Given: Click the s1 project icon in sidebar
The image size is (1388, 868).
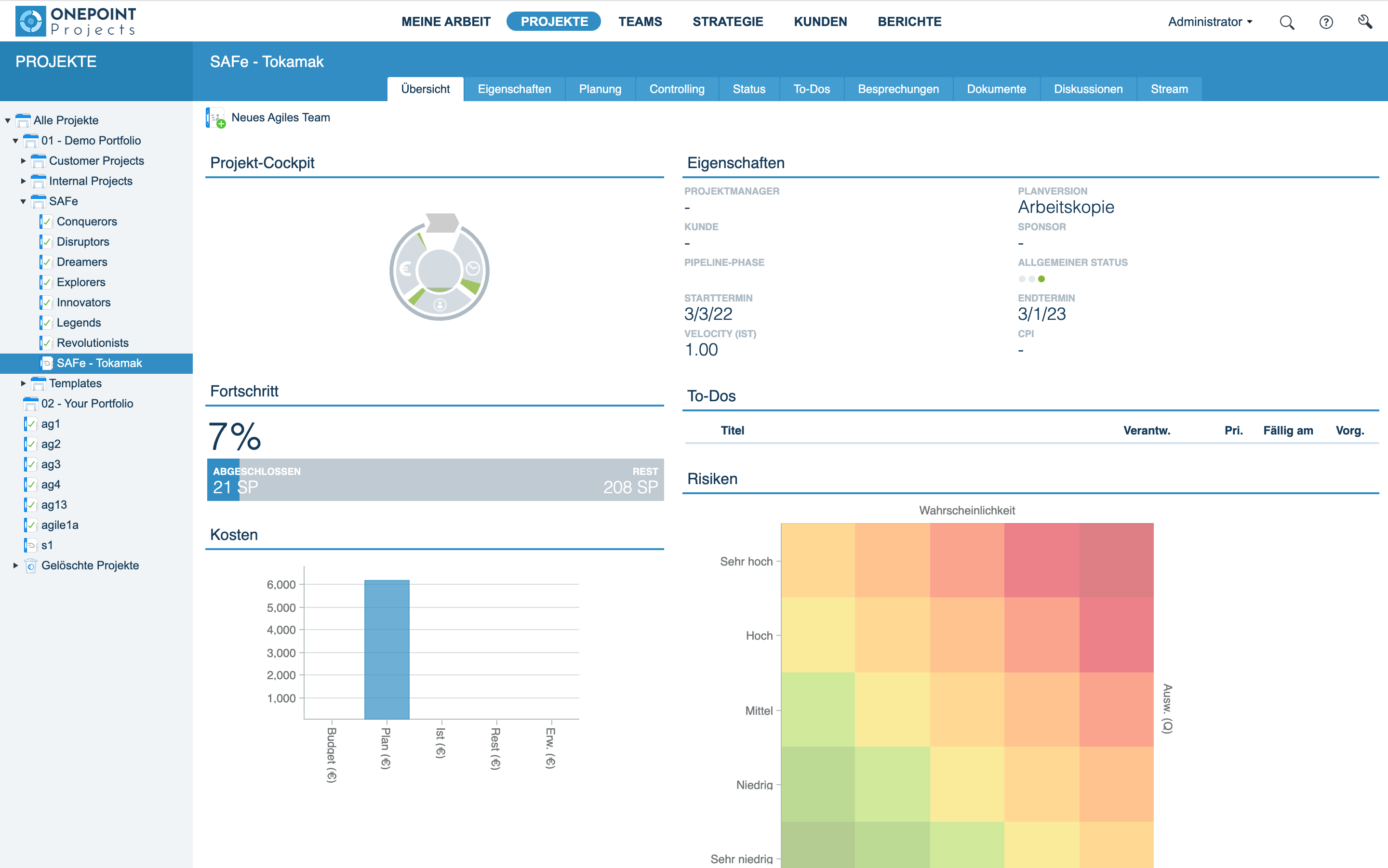Looking at the screenshot, I should pos(30,545).
